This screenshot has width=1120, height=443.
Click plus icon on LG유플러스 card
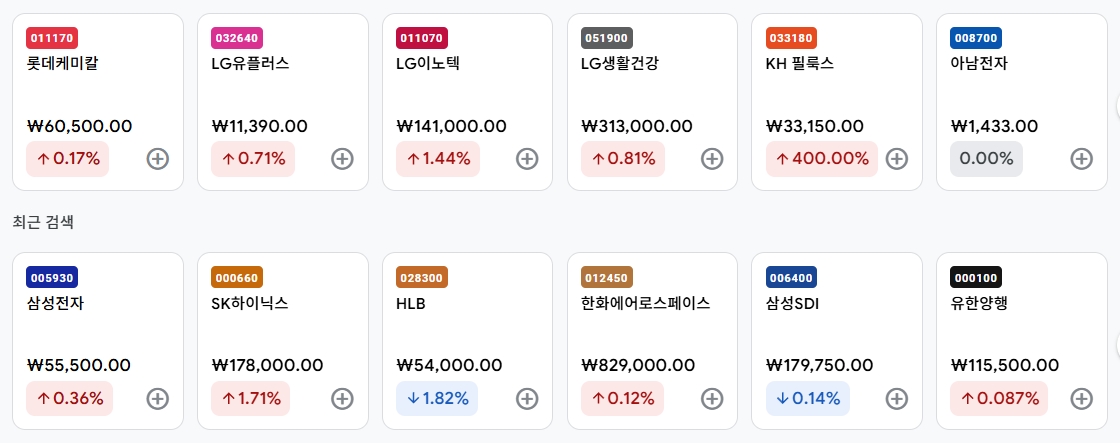point(342,159)
